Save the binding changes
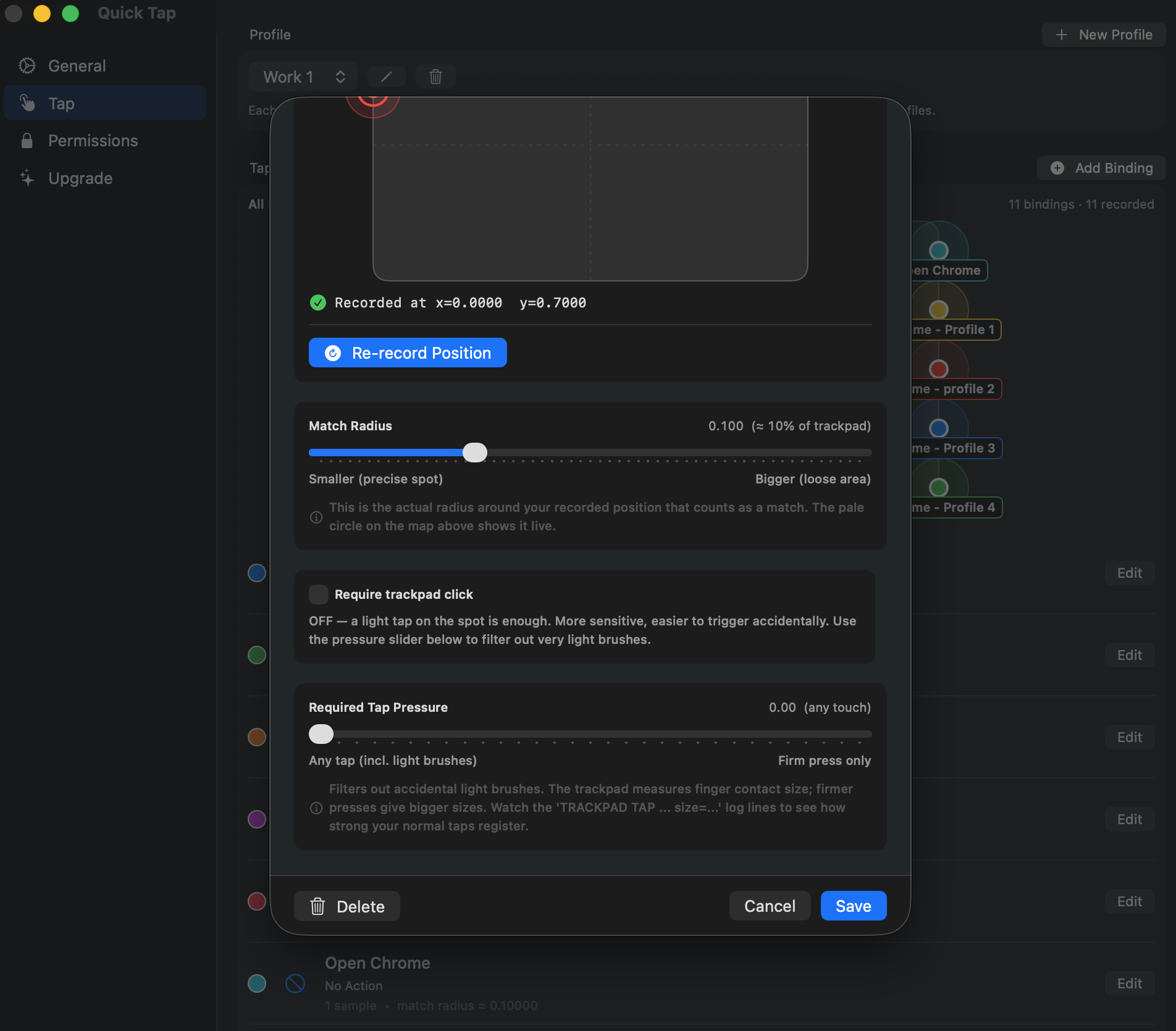 854,906
